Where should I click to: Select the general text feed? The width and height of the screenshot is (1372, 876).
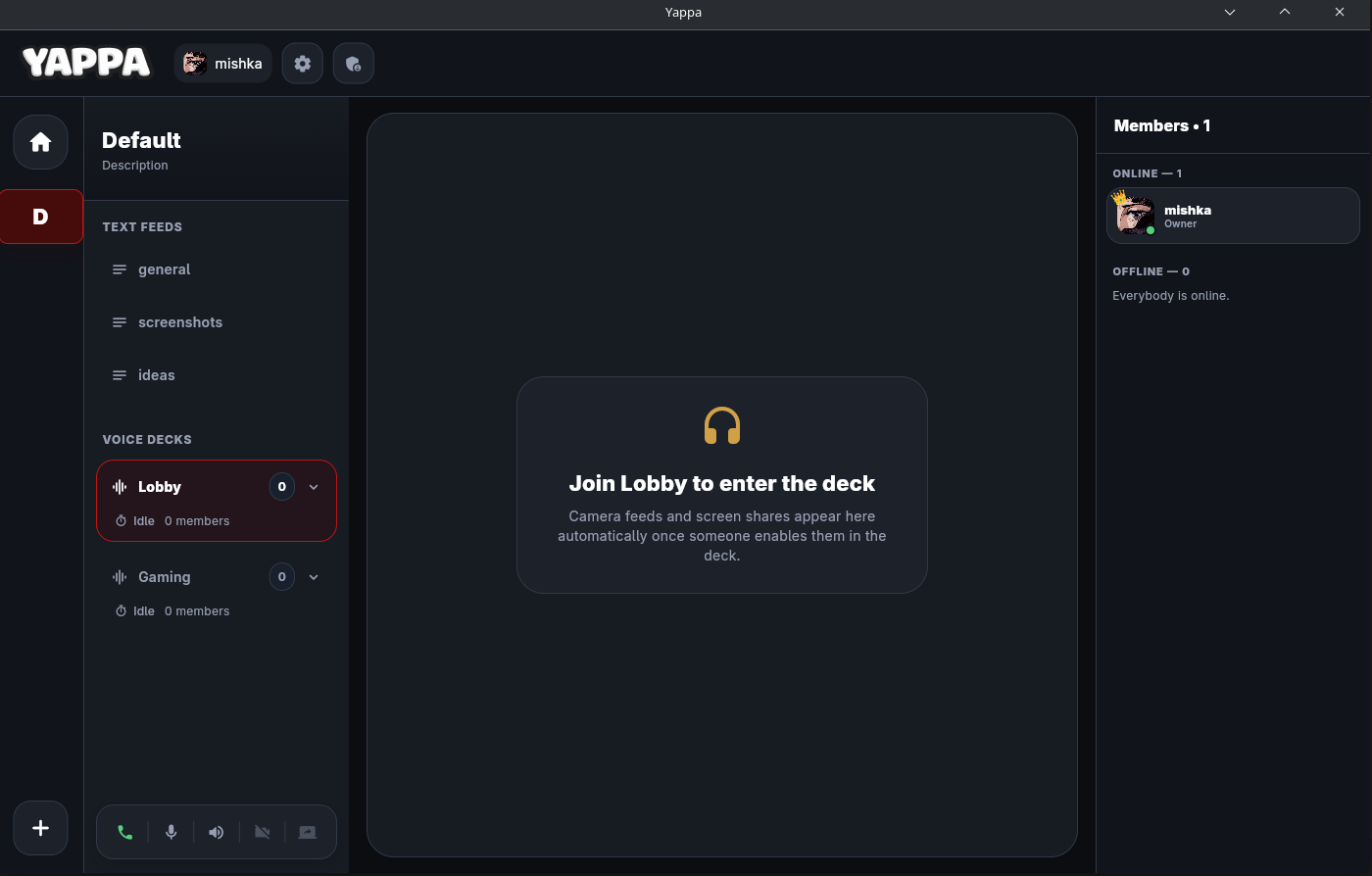coord(164,268)
